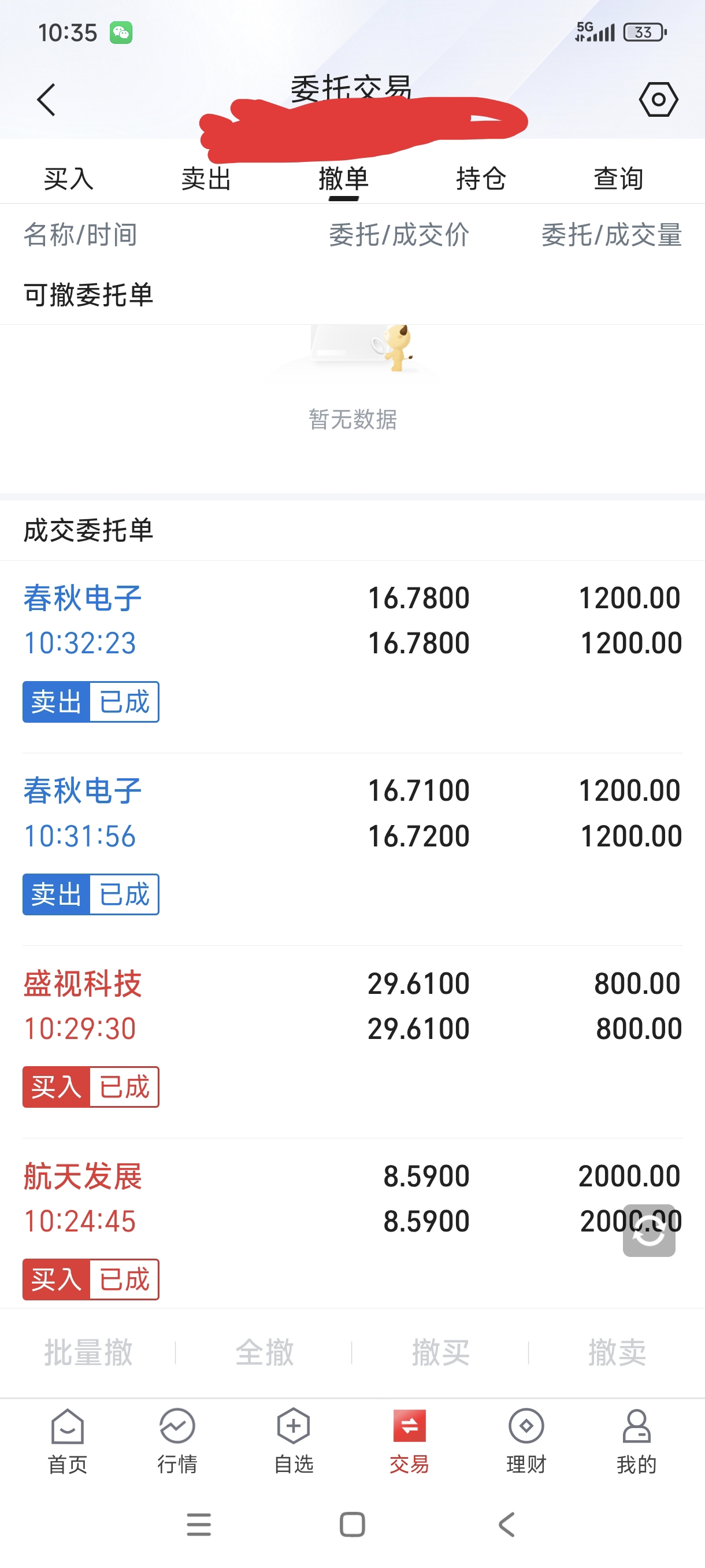
Task: Tap the 撤买 cancel buys button
Action: pyautogui.click(x=440, y=1352)
